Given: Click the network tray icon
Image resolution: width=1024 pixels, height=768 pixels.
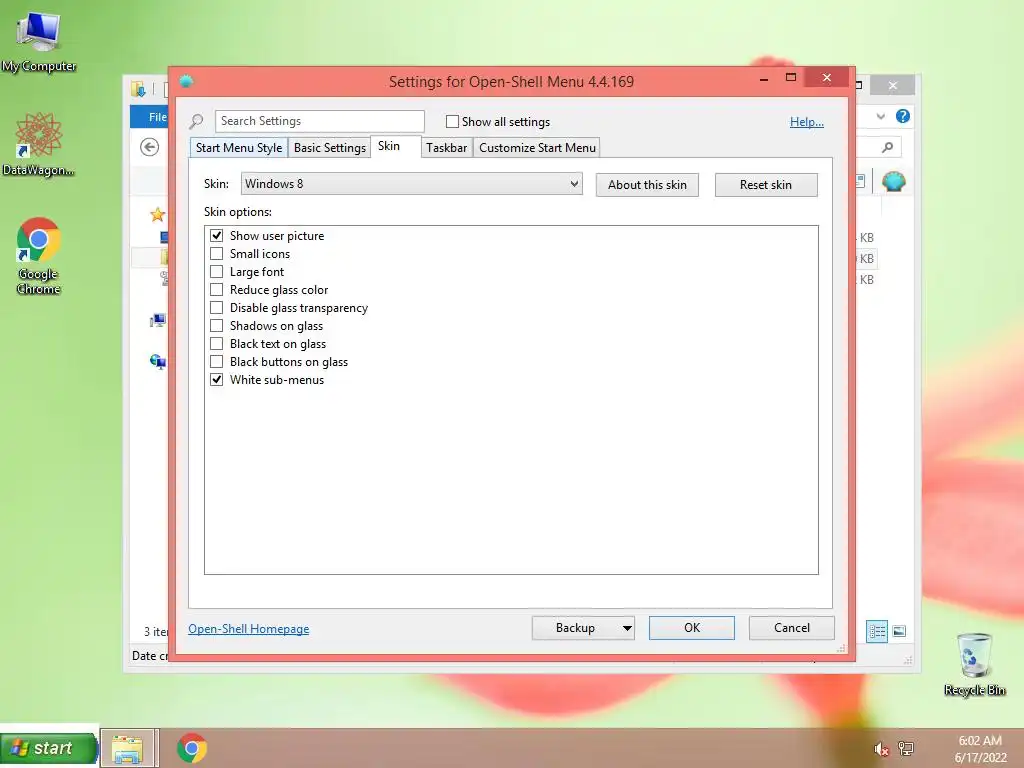Looking at the screenshot, I should [906, 748].
